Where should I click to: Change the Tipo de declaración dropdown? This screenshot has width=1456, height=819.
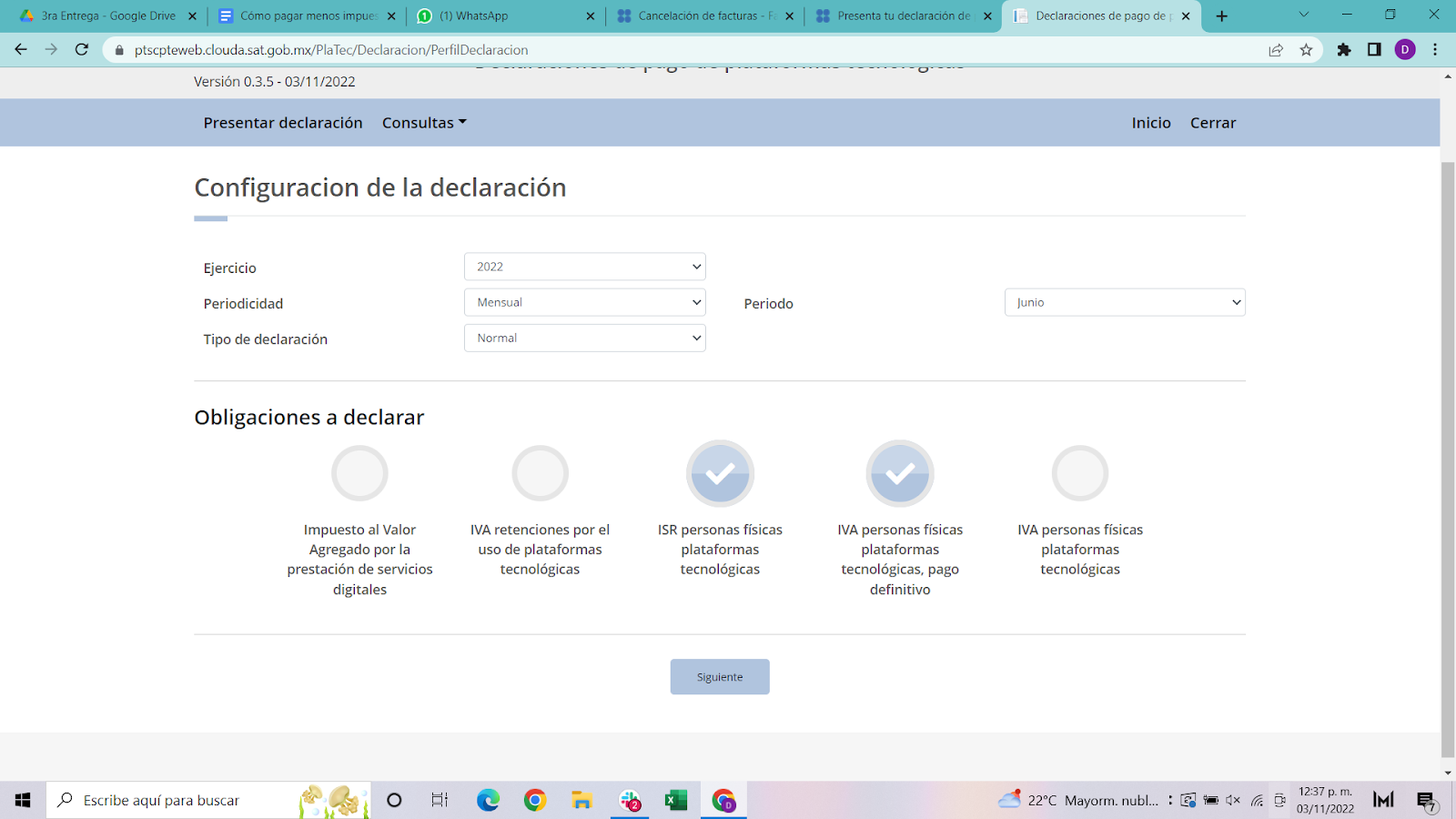(x=584, y=338)
